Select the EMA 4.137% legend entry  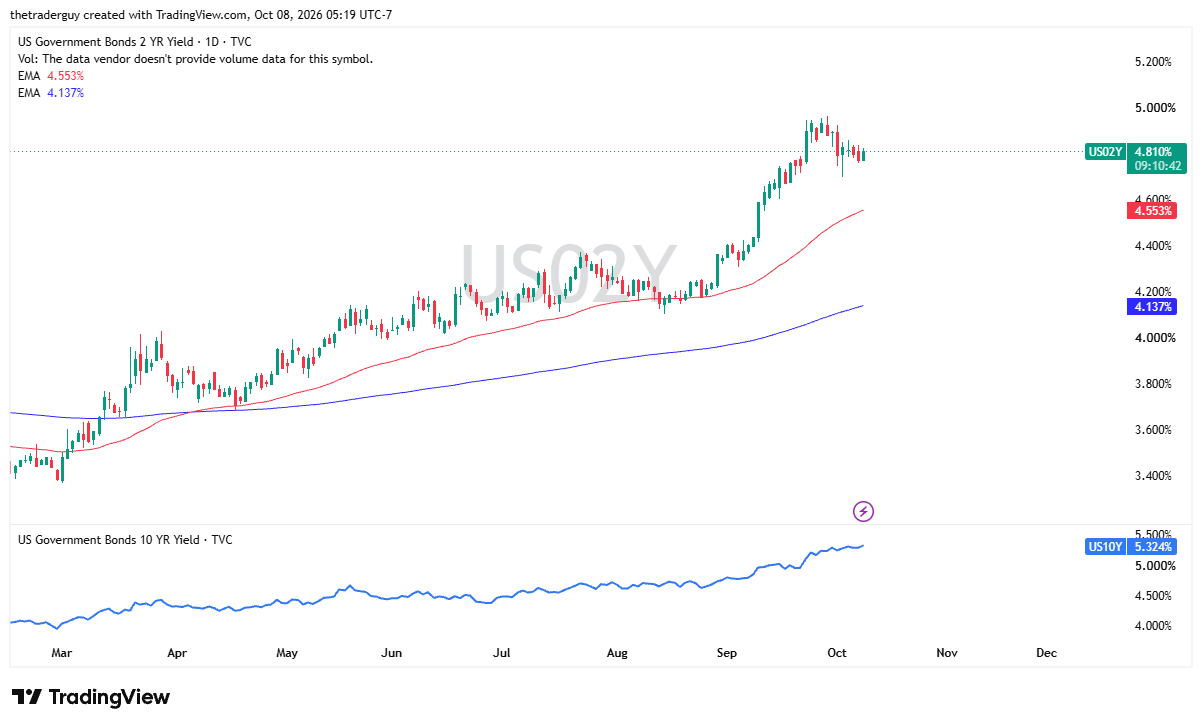(51, 93)
